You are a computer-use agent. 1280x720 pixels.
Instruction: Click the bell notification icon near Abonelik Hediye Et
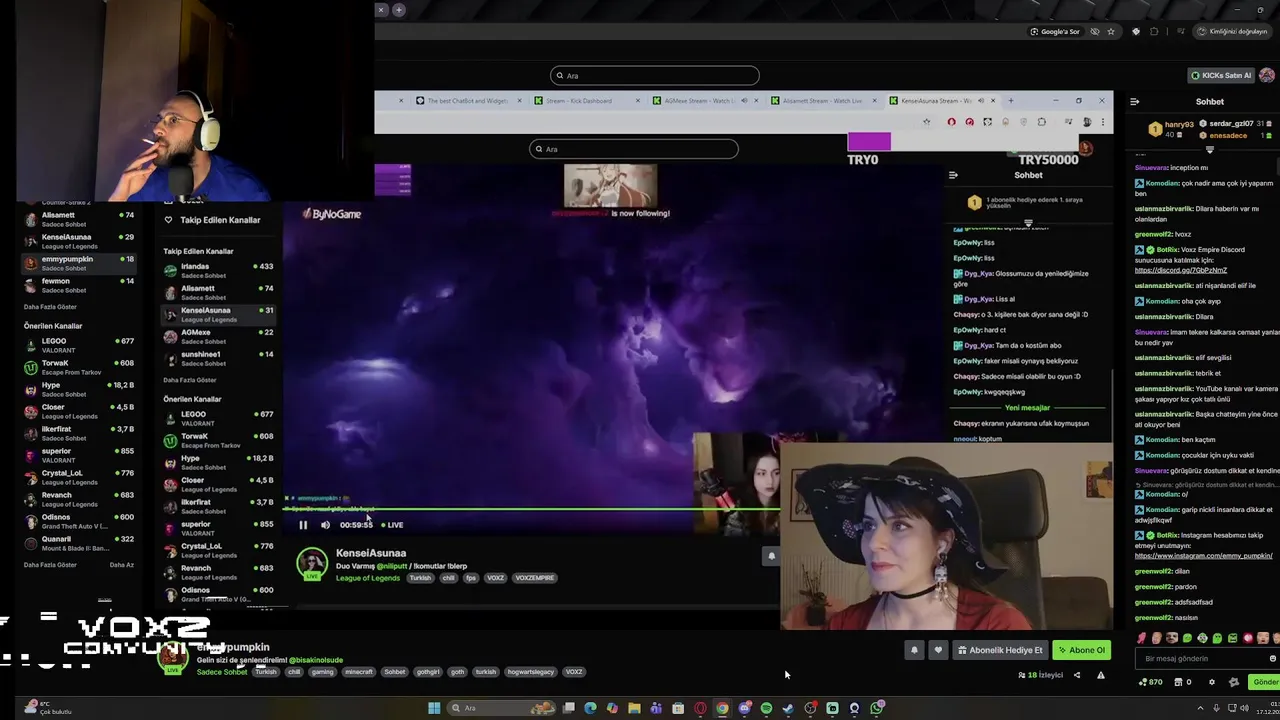point(914,650)
